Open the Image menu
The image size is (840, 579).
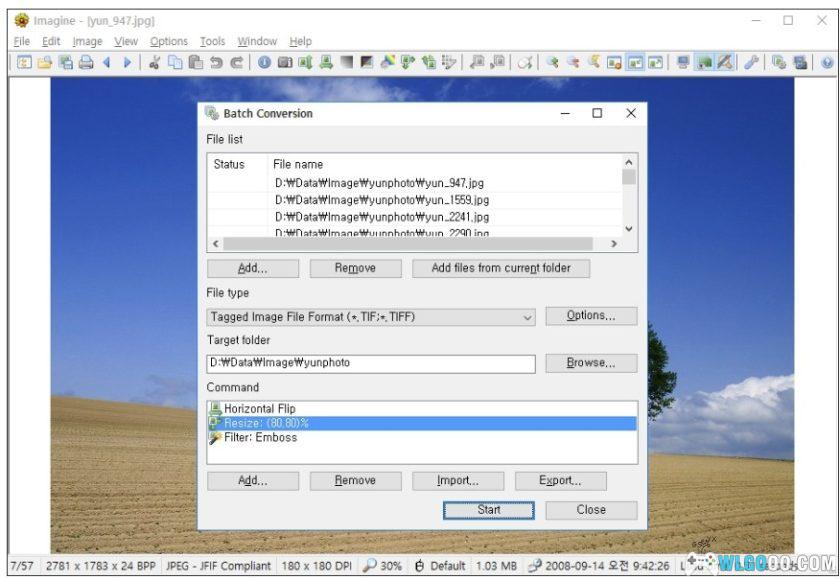[x=87, y=41]
